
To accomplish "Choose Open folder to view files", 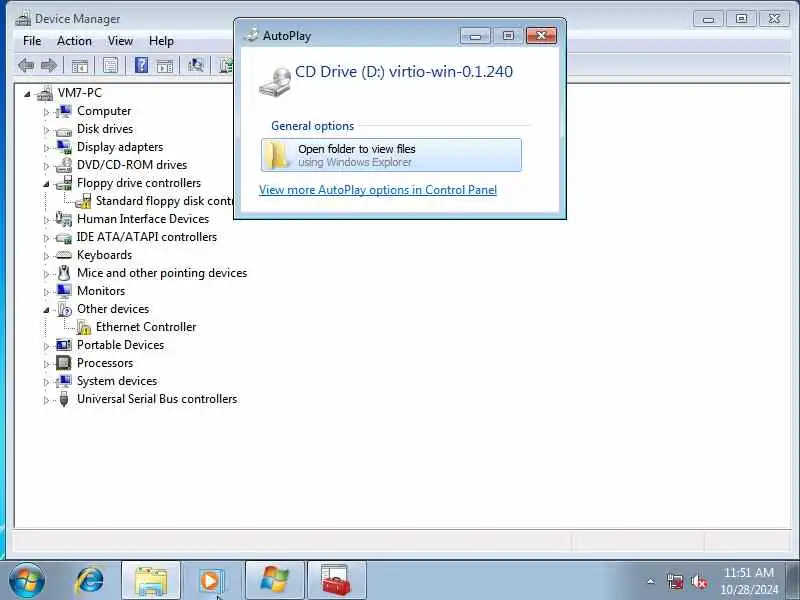I will click(391, 155).
